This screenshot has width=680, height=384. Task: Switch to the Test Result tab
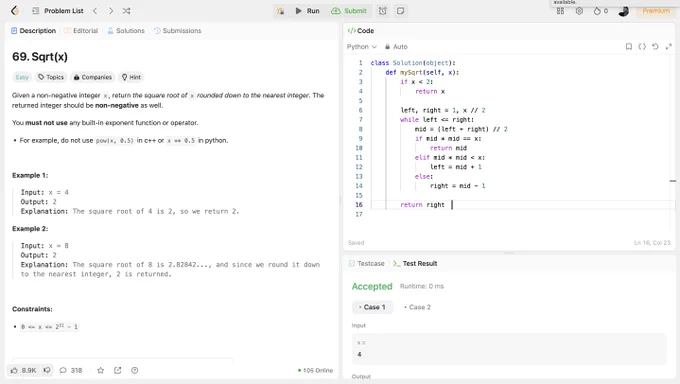415,263
